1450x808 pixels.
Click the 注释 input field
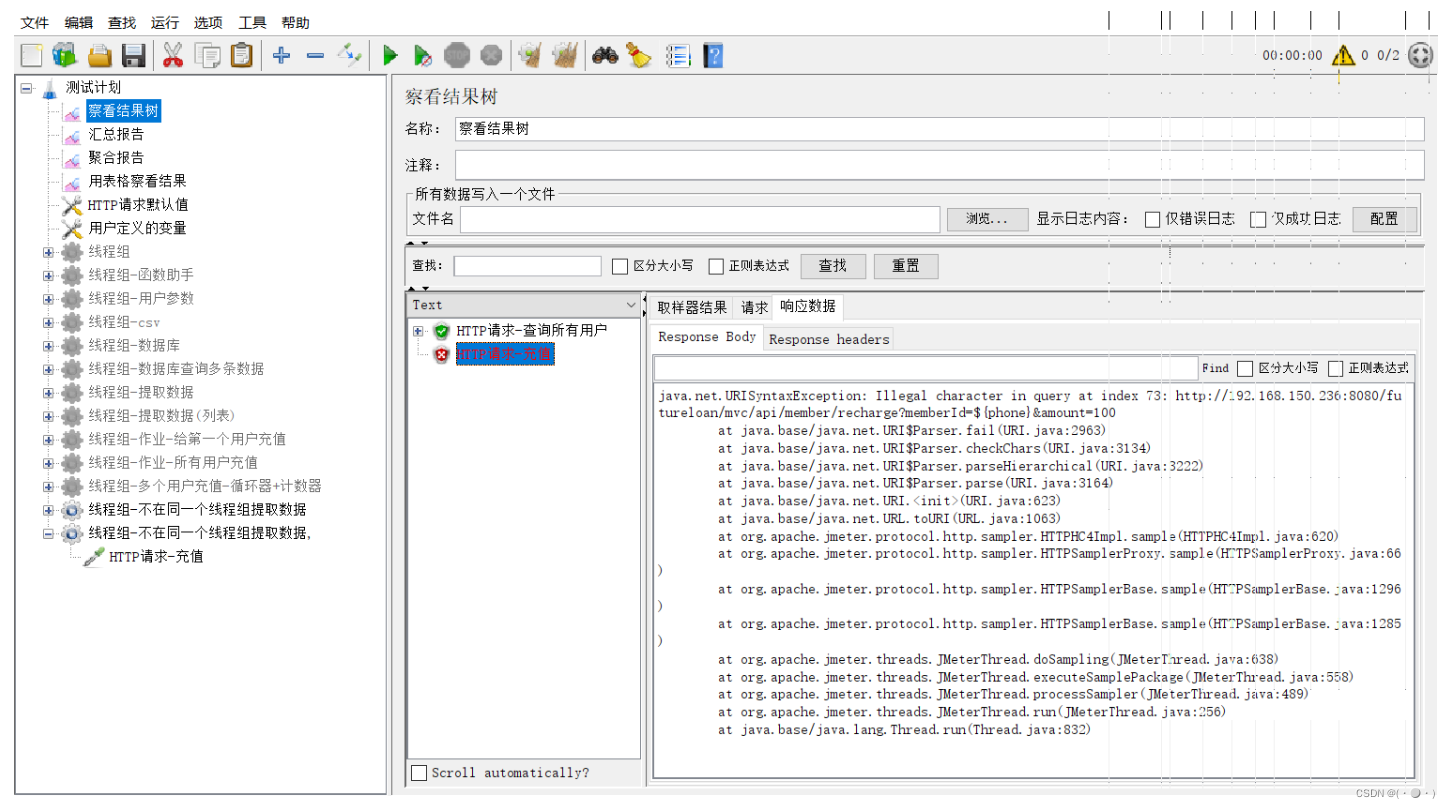pos(939,165)
